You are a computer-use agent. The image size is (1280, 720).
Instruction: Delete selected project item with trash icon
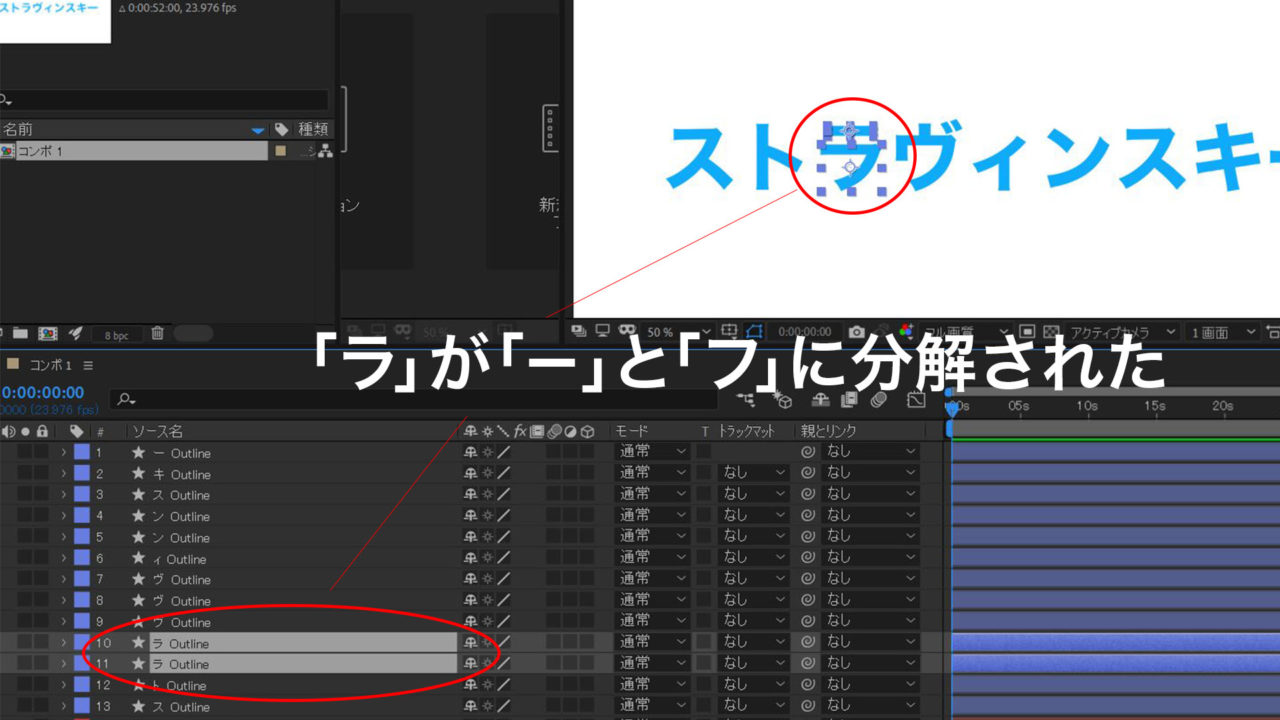point(157,333)
